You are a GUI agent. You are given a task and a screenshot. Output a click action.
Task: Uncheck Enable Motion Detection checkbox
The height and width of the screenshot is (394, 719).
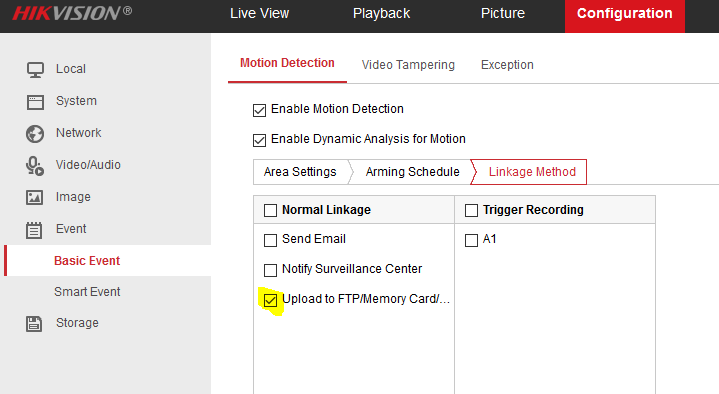tap(260, 110)
